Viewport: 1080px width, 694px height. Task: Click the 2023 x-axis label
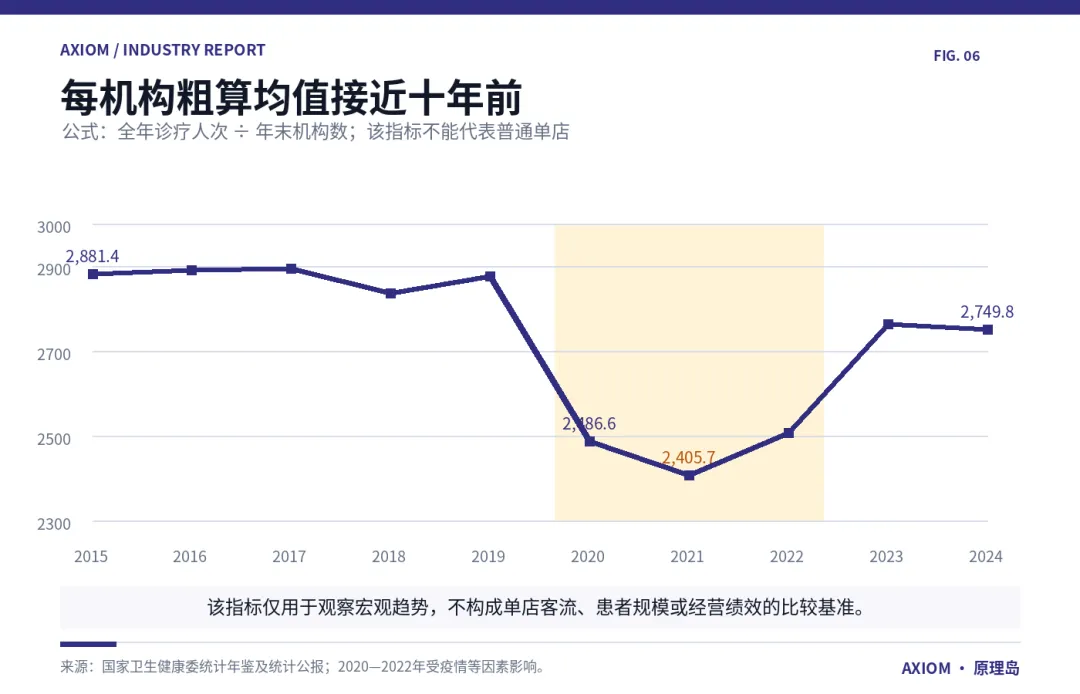[886, 556]
